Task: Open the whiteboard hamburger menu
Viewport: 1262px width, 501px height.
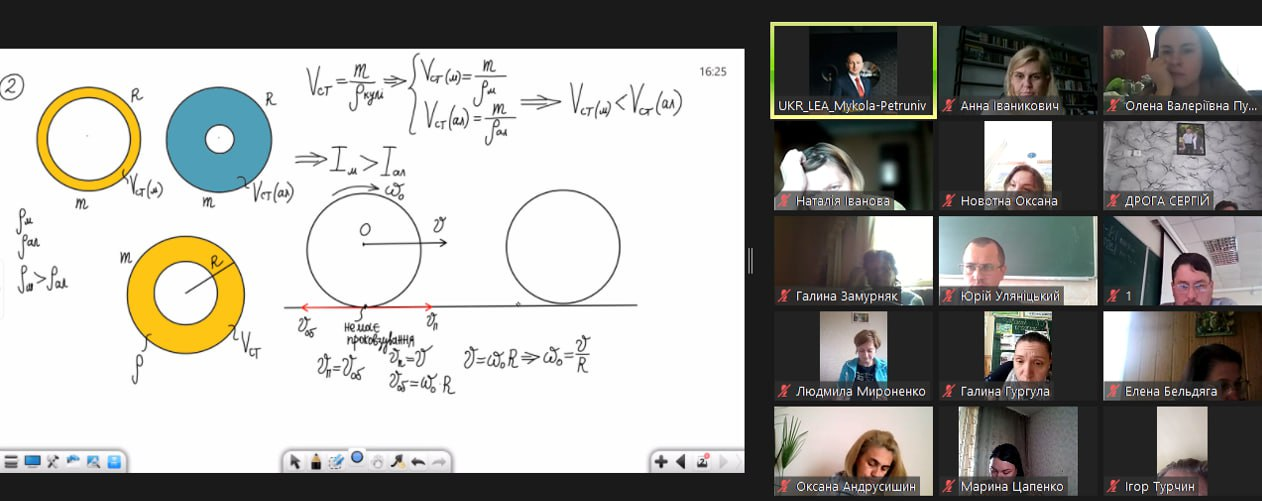Action: point(11,461)
